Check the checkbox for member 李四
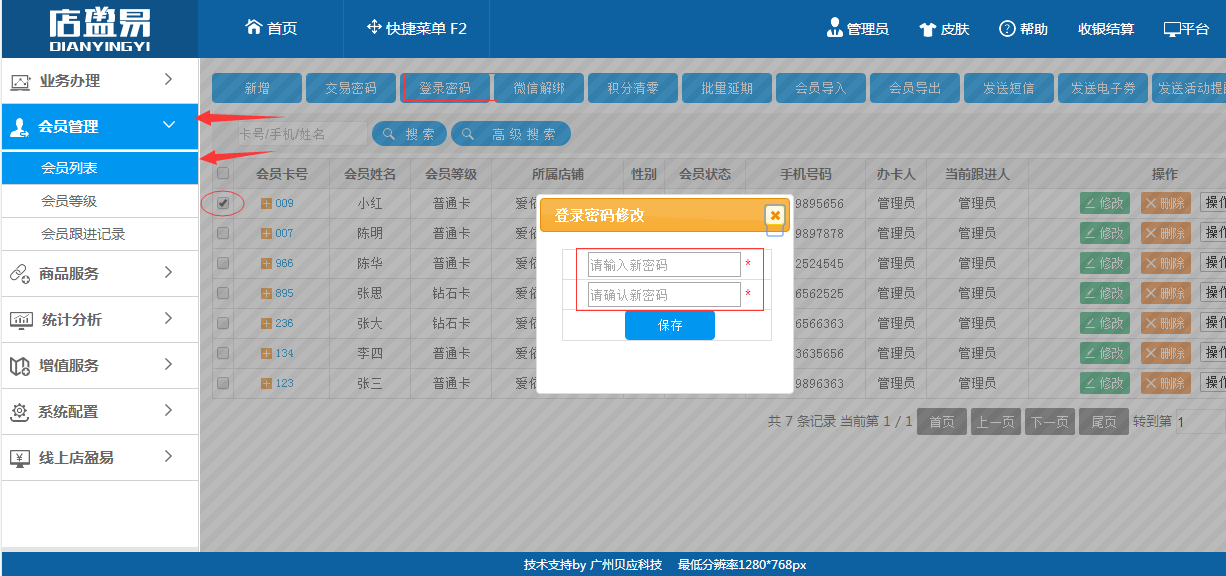The height and width of the screenshot is (576, 1226). 223,353
